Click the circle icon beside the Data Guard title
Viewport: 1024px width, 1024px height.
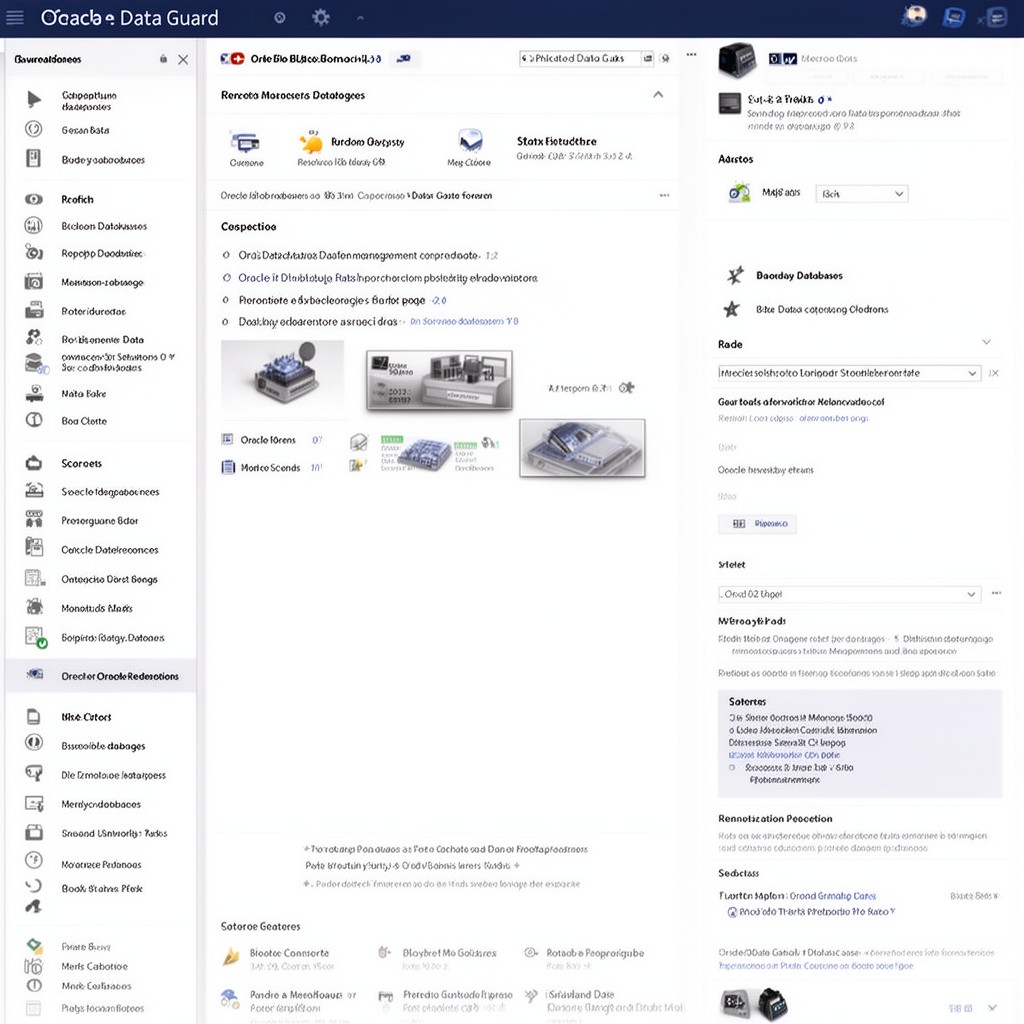click(280, 18)
